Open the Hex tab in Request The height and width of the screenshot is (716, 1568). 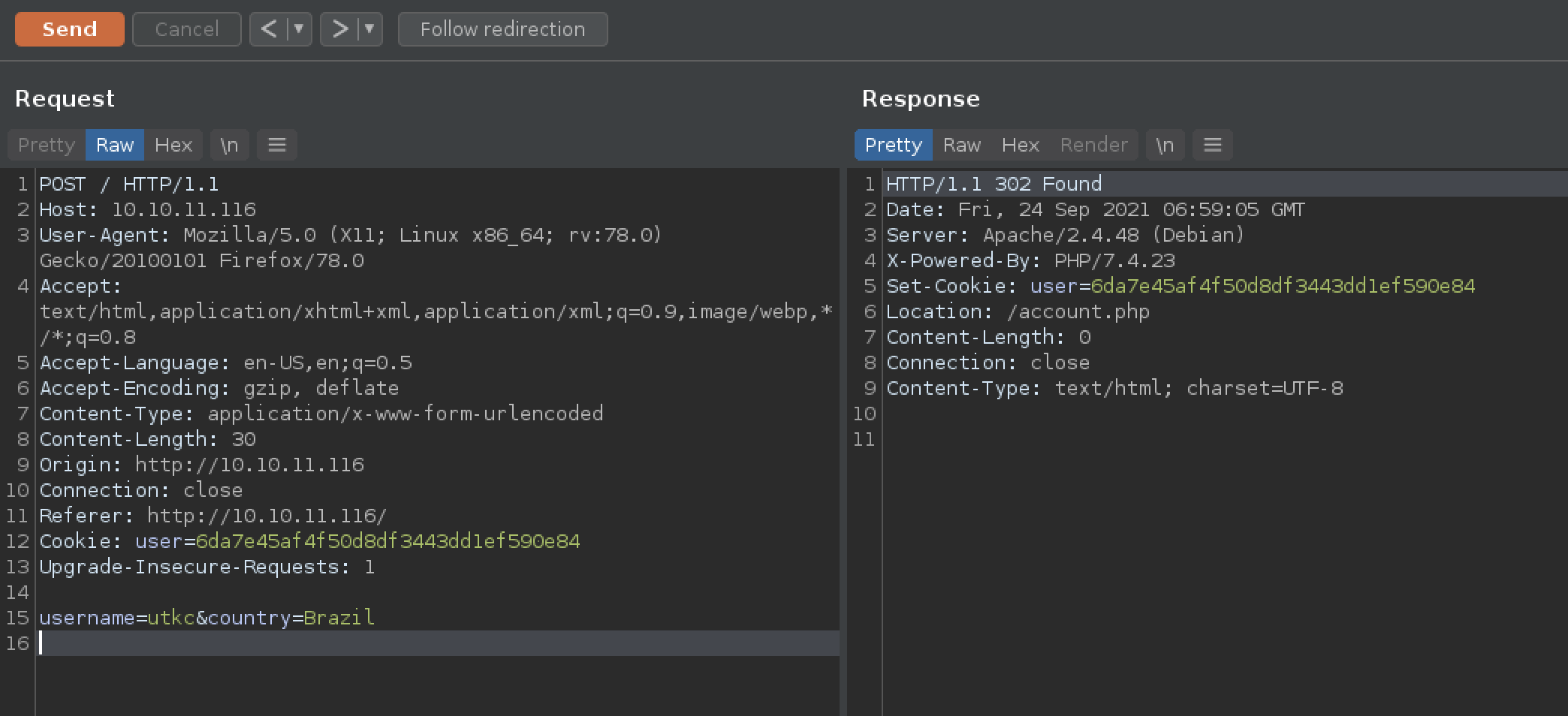[x=173, y=145]
